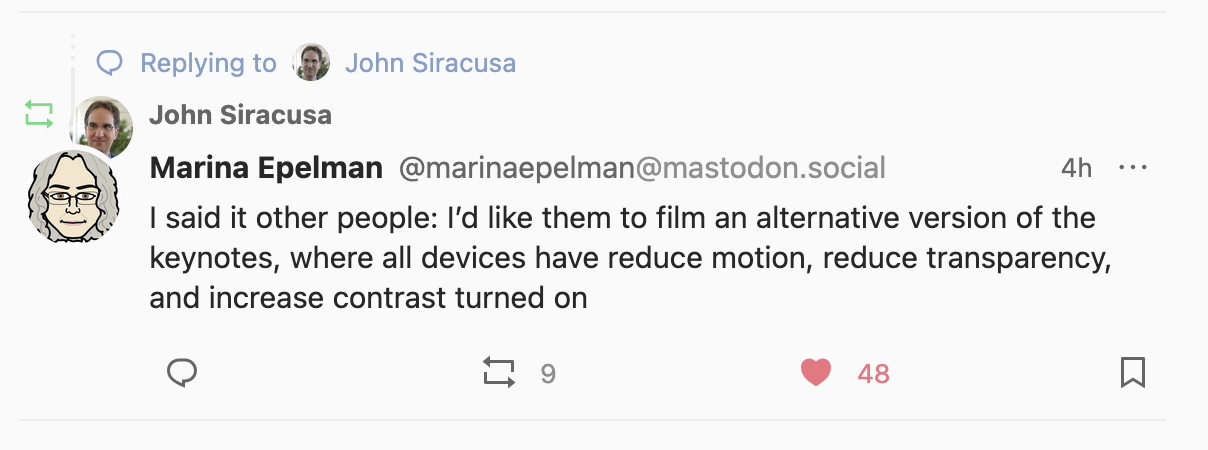Open the three-dot more options menu
This screenshot has height=450, width=1208.
pos(1132,168)
